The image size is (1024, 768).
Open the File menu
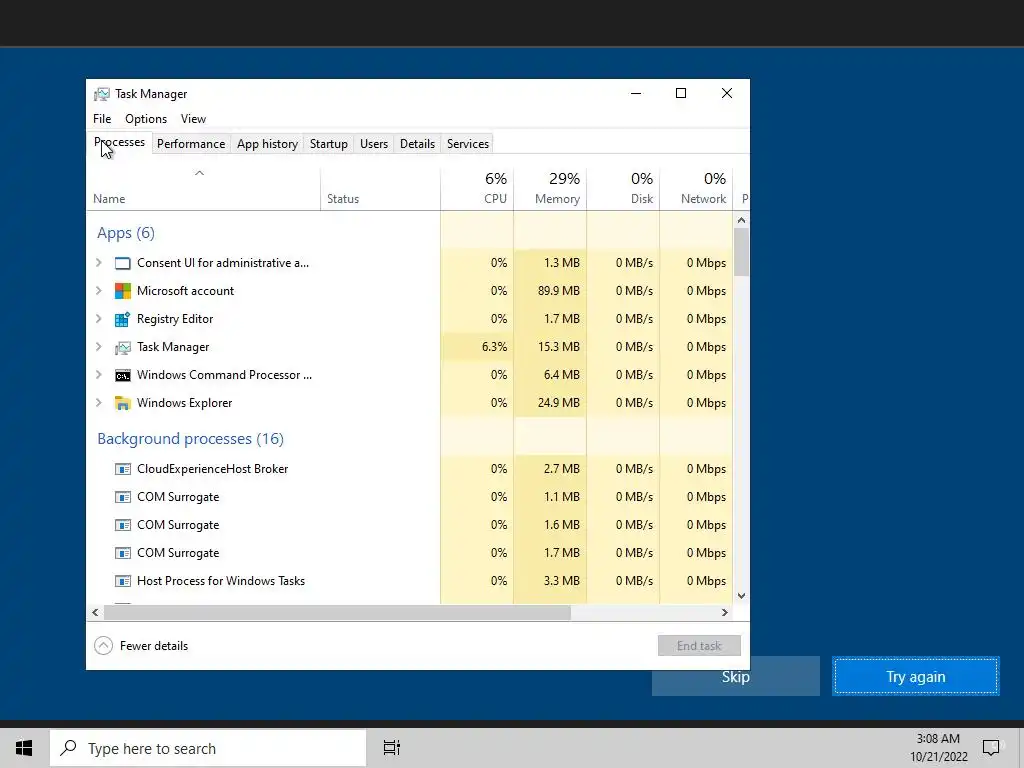pos(102,119)
